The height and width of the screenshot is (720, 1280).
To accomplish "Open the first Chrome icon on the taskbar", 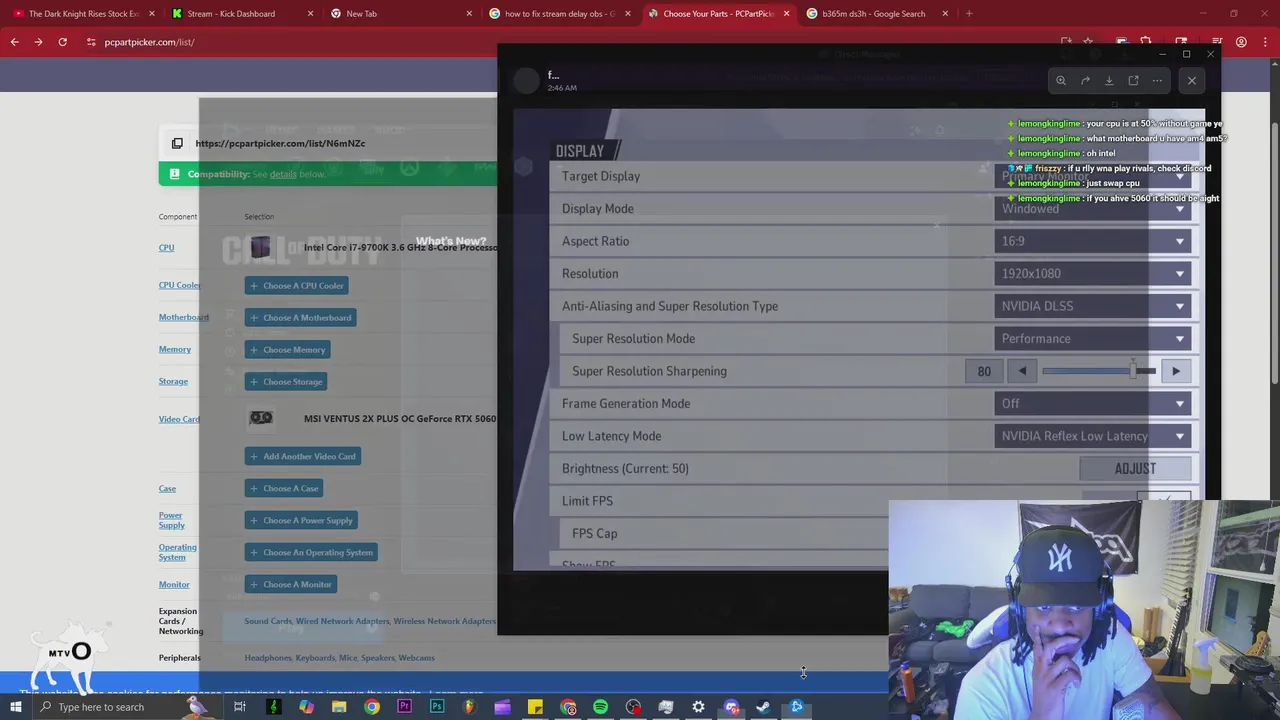I will 372,707.
